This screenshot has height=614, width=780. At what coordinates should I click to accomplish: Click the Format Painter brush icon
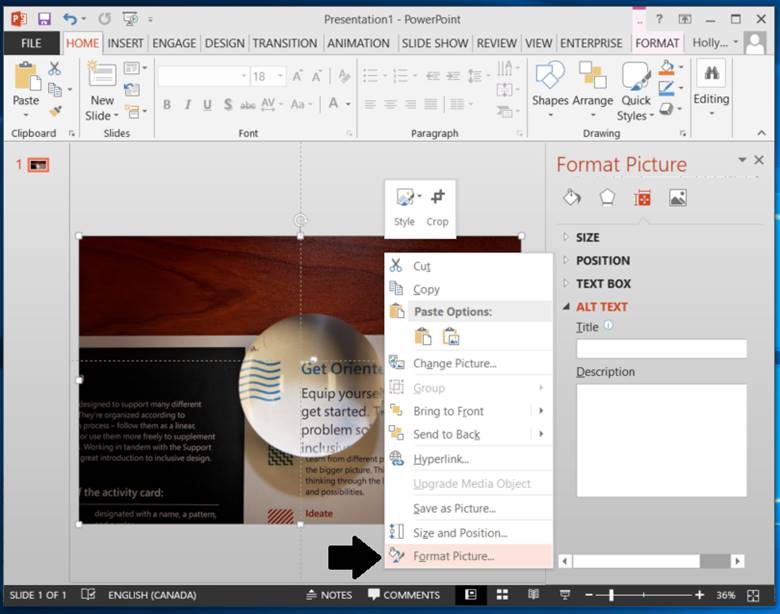tap(55, 111)
